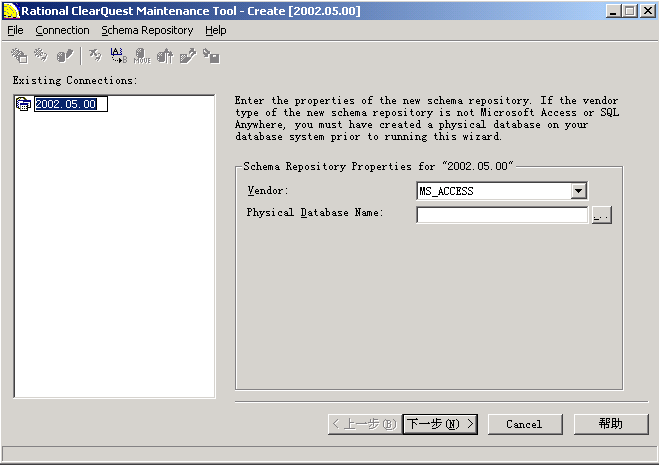Click the MS_ACCESS vendor combo box
659x465 pixels.
coord(501,191)
